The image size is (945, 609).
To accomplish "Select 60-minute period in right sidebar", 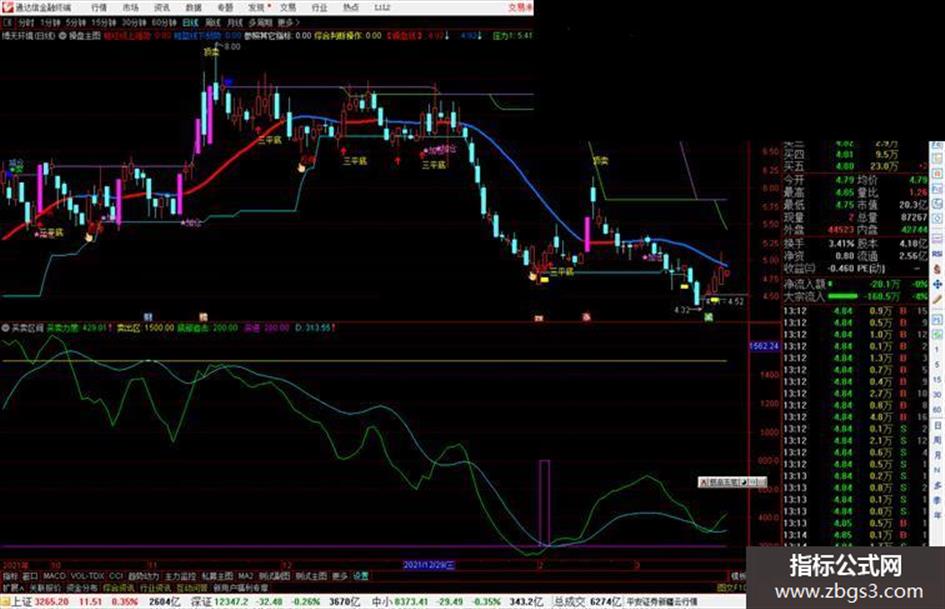I will [x=937, y=409].
